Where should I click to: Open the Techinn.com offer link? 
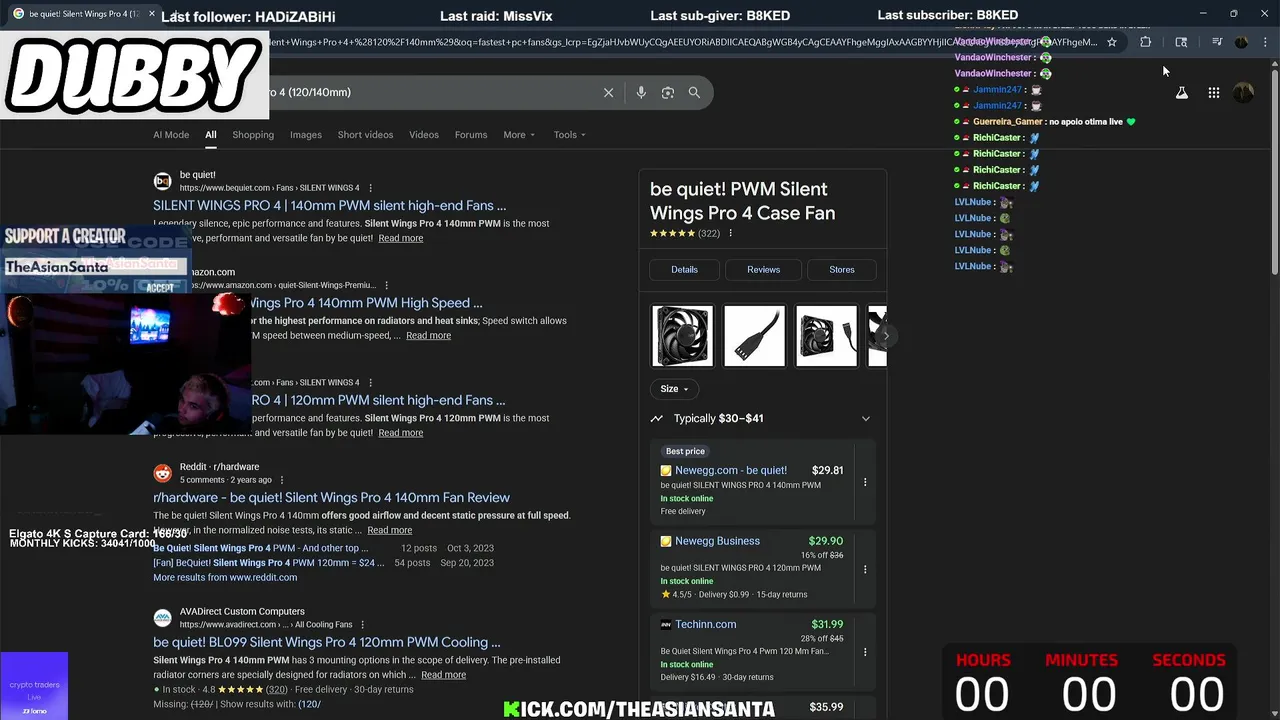pyautogui.click(x=706, y=624)
